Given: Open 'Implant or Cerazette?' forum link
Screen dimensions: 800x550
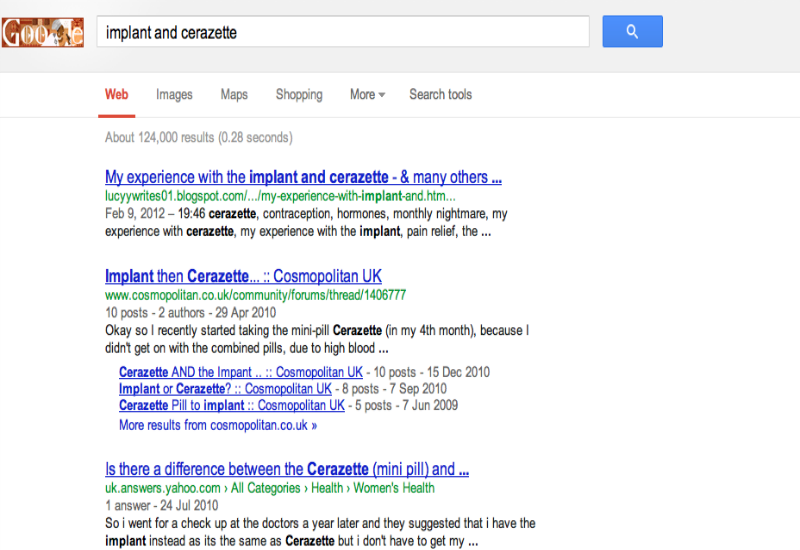Looking at the screenshot, I should [x=225, y=389].
